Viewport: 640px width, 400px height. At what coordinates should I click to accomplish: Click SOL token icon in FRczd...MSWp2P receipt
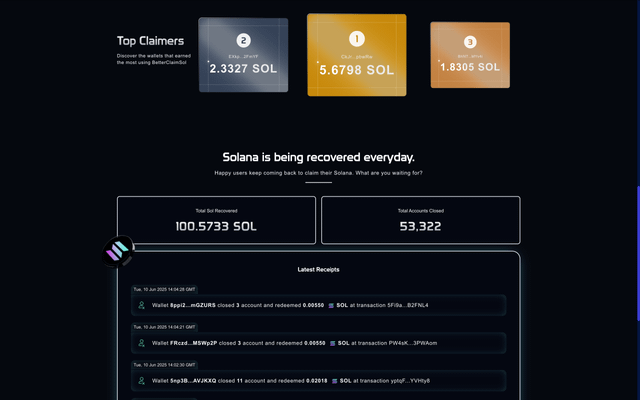coord(331,343)
